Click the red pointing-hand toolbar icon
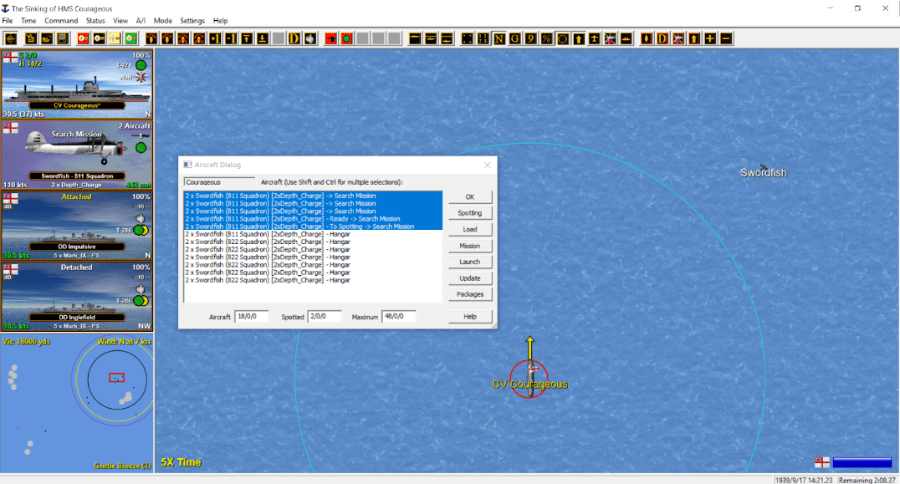Image resolution: width=900 pixels, height=484 pixels. (331, 38)
